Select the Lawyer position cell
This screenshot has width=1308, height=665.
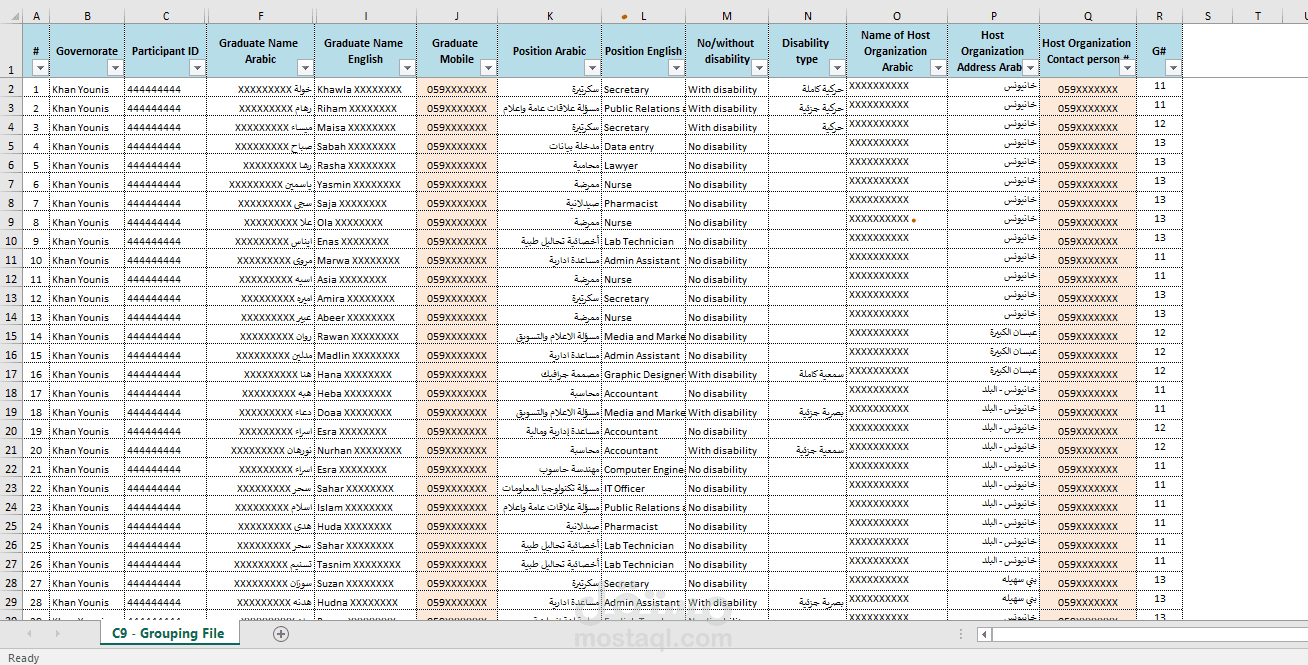pyautogui.click(x=644, y=165)
